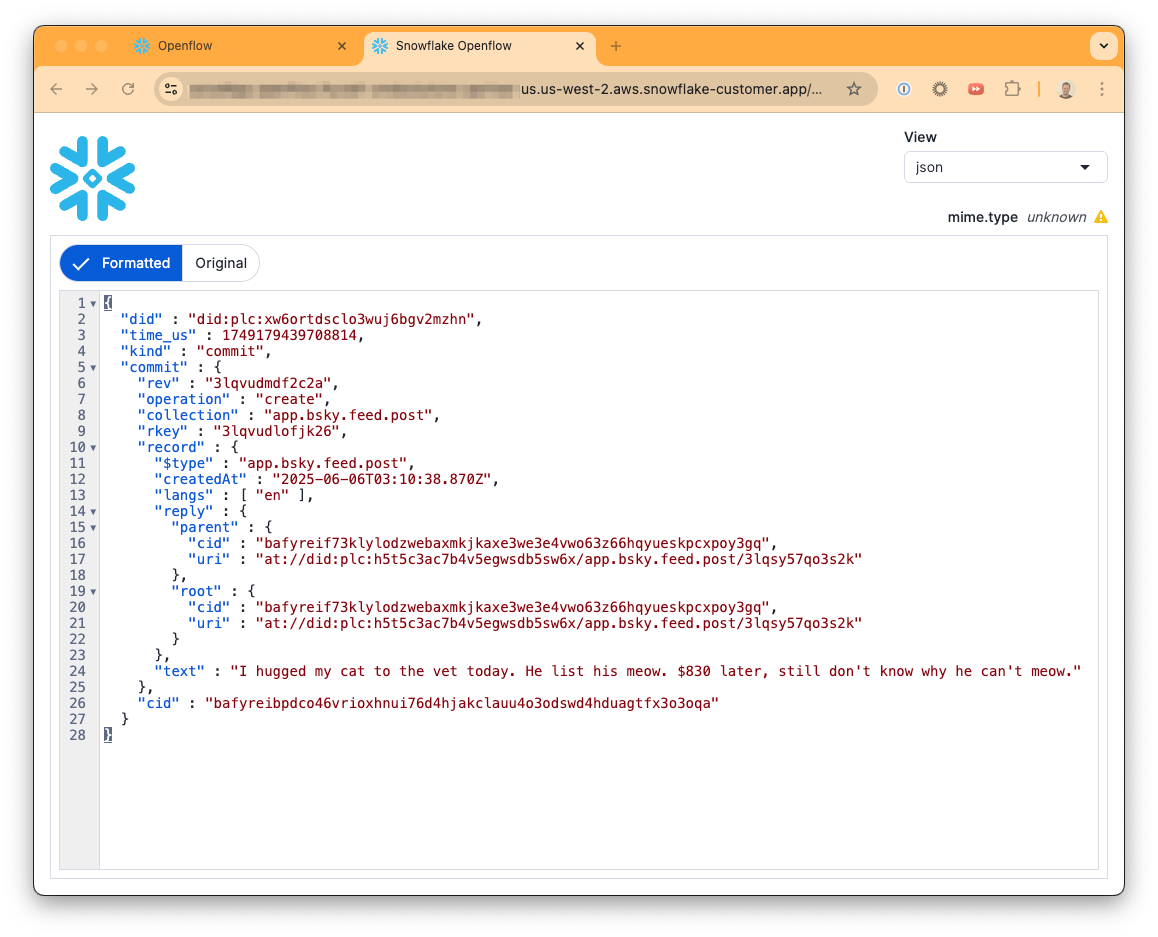The width and height of the screenshot is (1158, 937).
Task: Collapse the parent object on line 15
Action: 93,528
